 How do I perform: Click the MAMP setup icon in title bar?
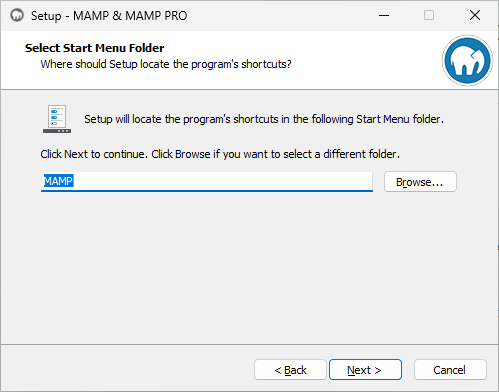pos(17,15)
